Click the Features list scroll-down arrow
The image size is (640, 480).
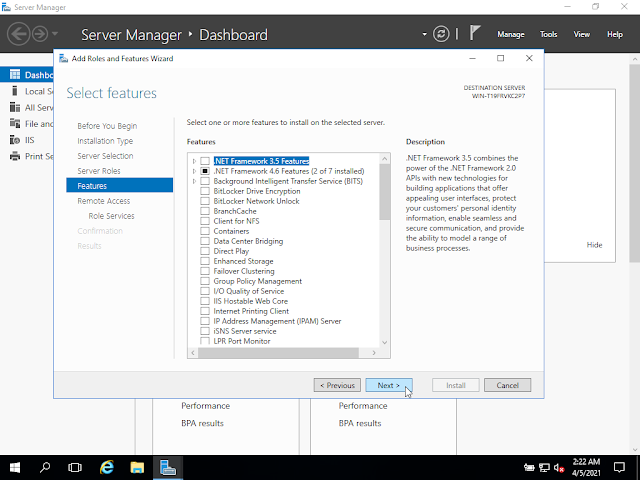point(384,342)
